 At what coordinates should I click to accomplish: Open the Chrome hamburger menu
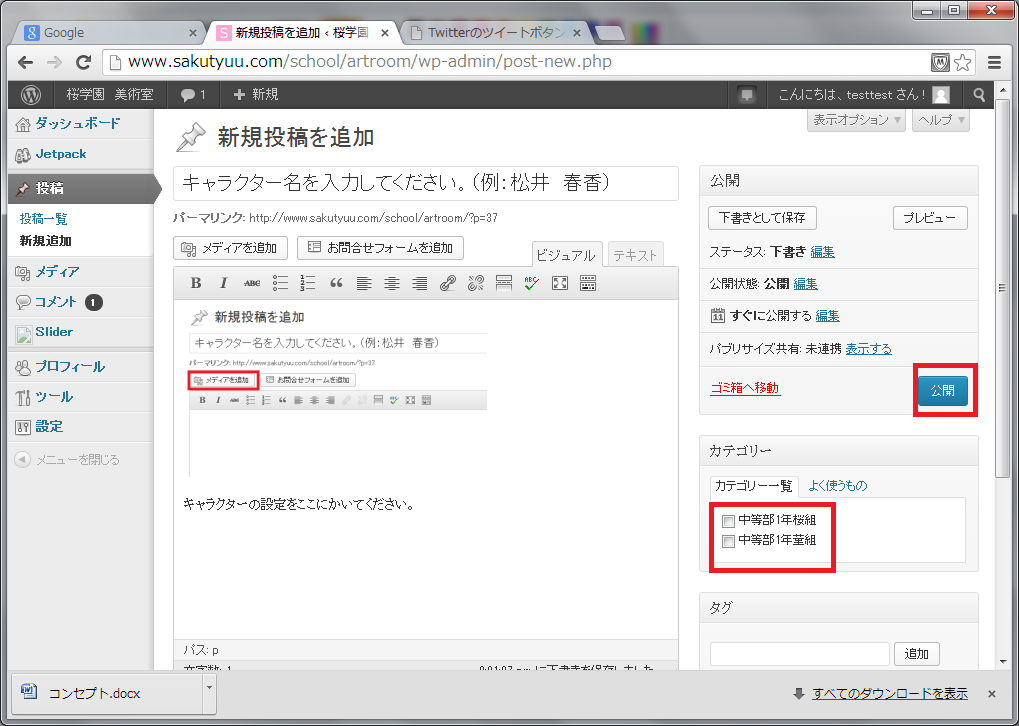(x=994, y=62)
